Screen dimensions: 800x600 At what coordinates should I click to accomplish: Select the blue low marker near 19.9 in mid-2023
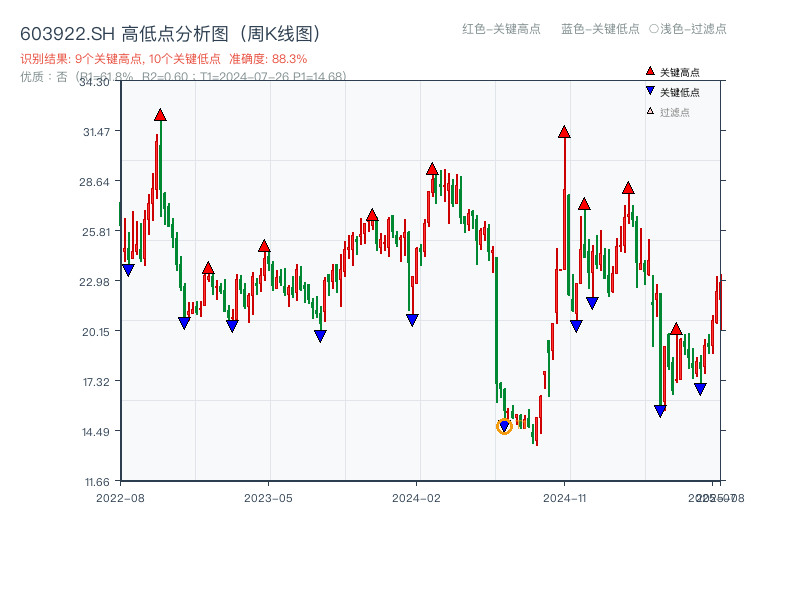coord(320,336)
